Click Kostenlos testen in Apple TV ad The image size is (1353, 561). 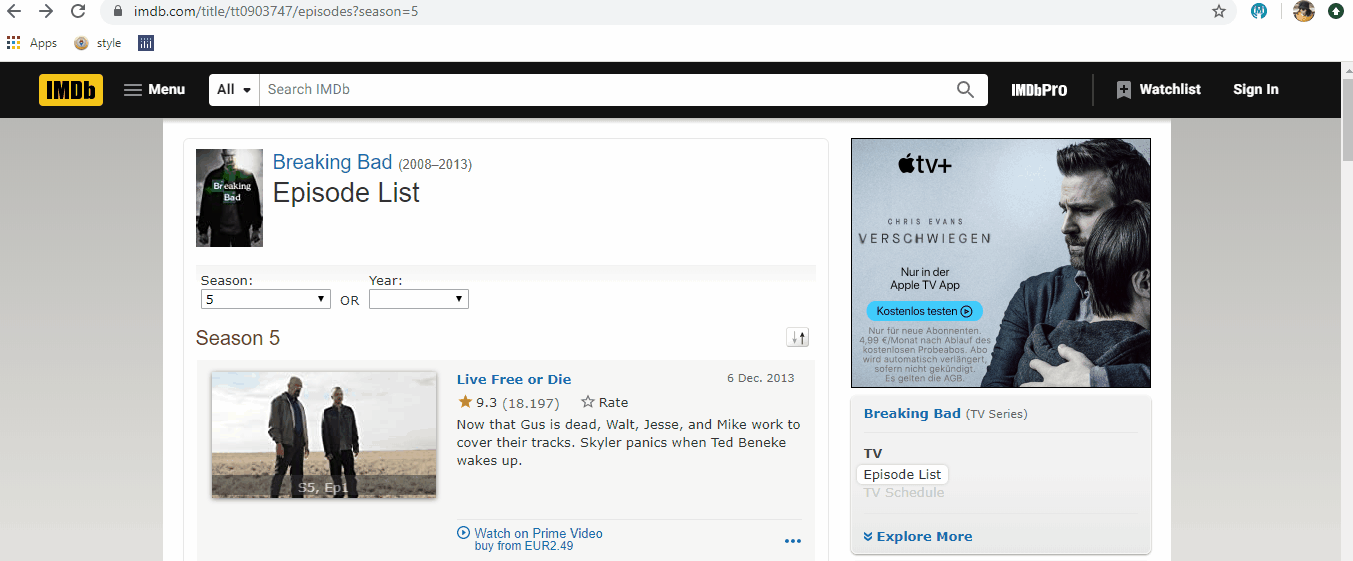[x=925, y=311]
